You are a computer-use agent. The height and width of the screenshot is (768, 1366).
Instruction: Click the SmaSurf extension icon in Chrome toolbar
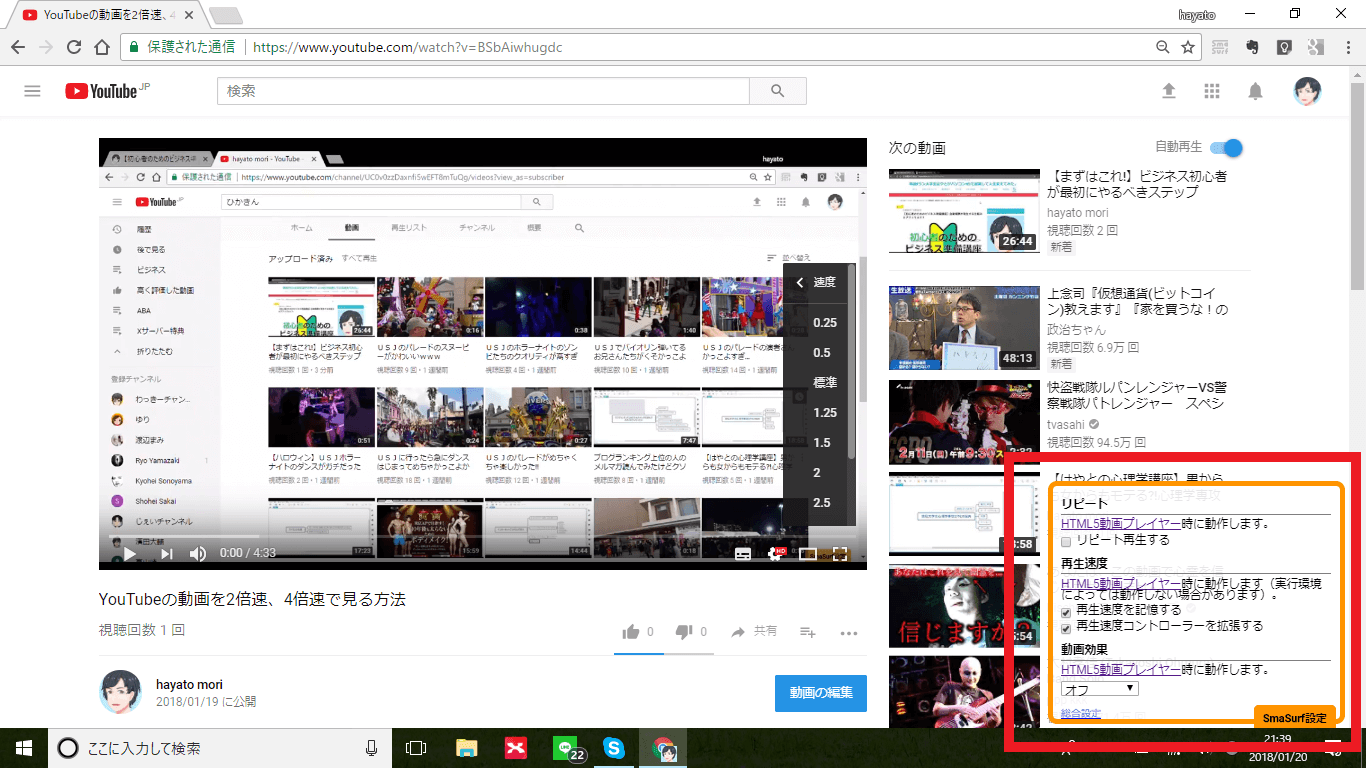click(1220, 47)
